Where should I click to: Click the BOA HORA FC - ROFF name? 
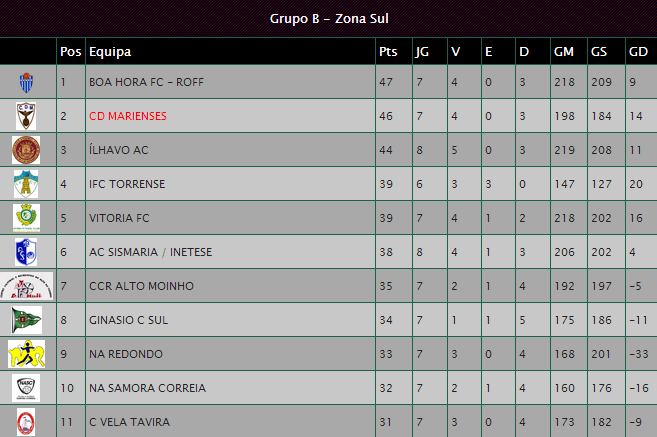click(146, 82)
